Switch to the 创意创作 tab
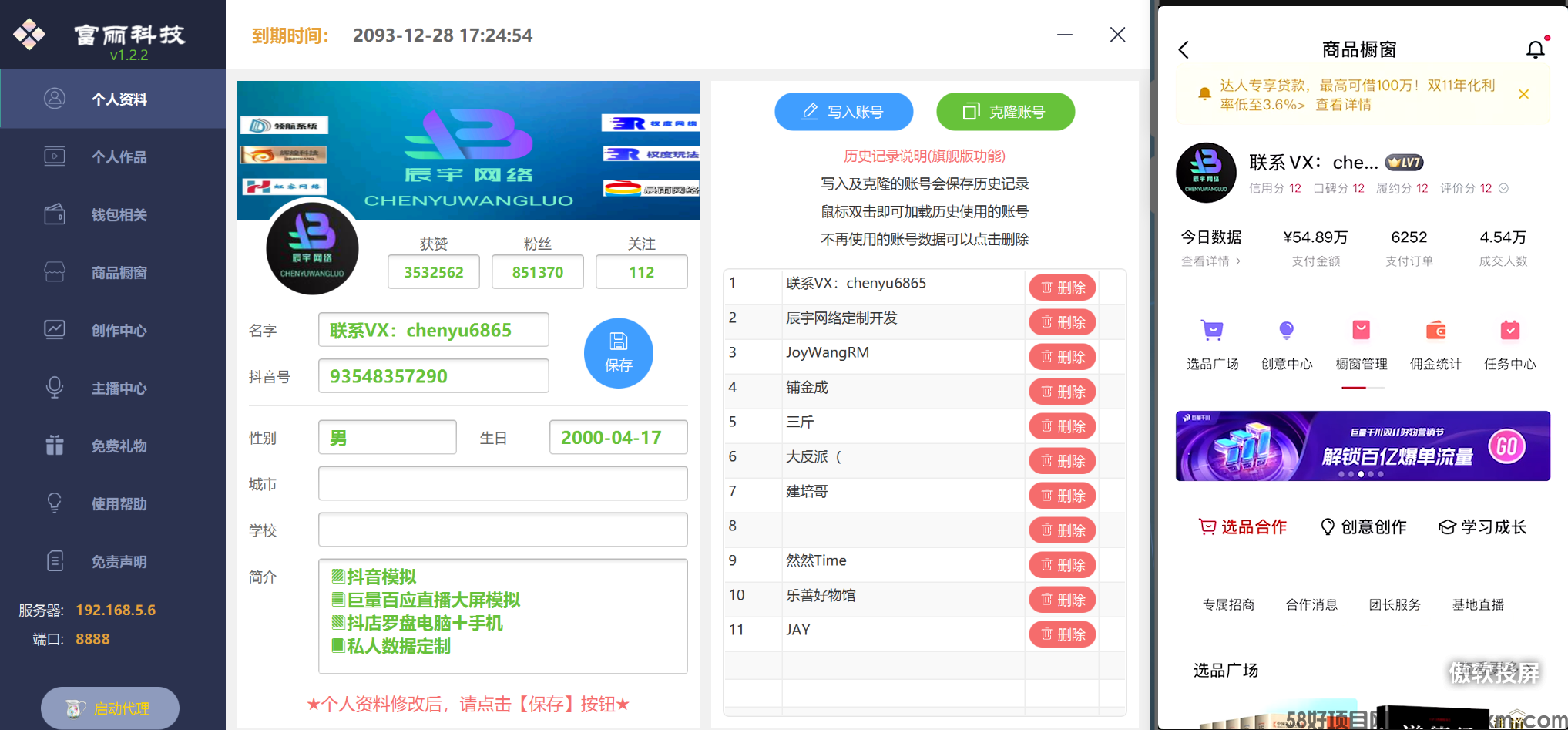The image size is (1568, 730). click(x=1363, y=526)
